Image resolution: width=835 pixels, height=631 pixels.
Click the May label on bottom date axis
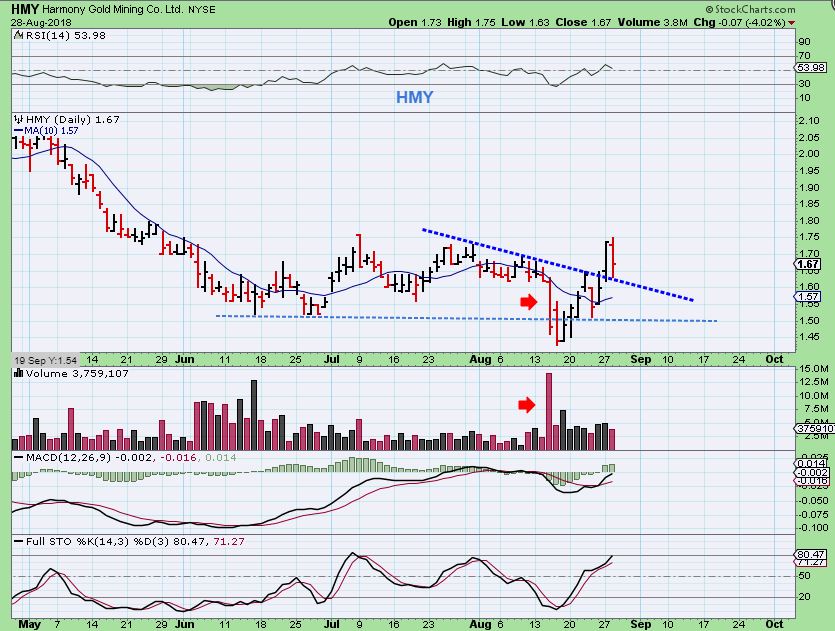click(29, 624)
